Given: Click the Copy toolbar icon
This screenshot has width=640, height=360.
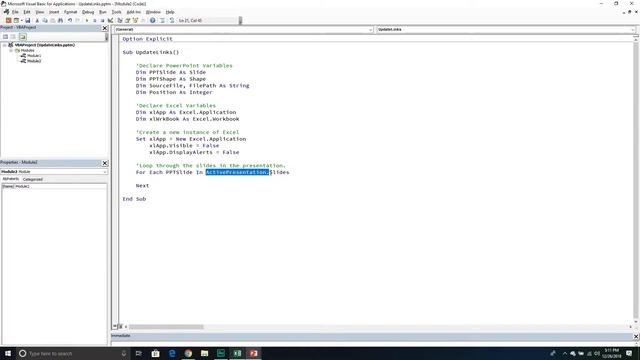Looking at the screenshot, I should point(45,20).
